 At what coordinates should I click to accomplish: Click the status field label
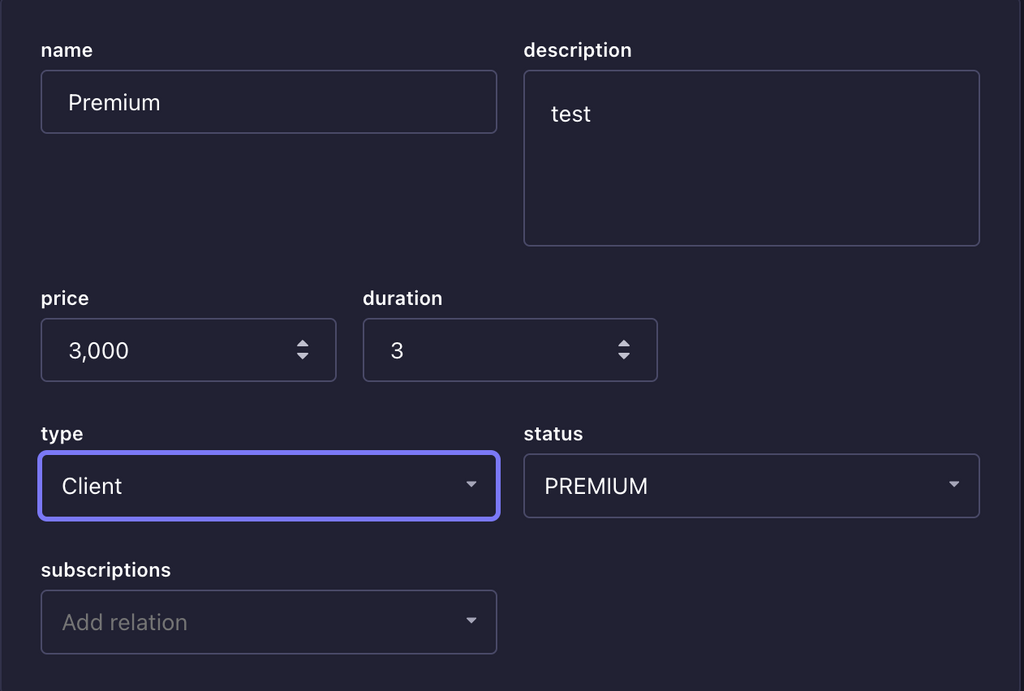point(553,434)
